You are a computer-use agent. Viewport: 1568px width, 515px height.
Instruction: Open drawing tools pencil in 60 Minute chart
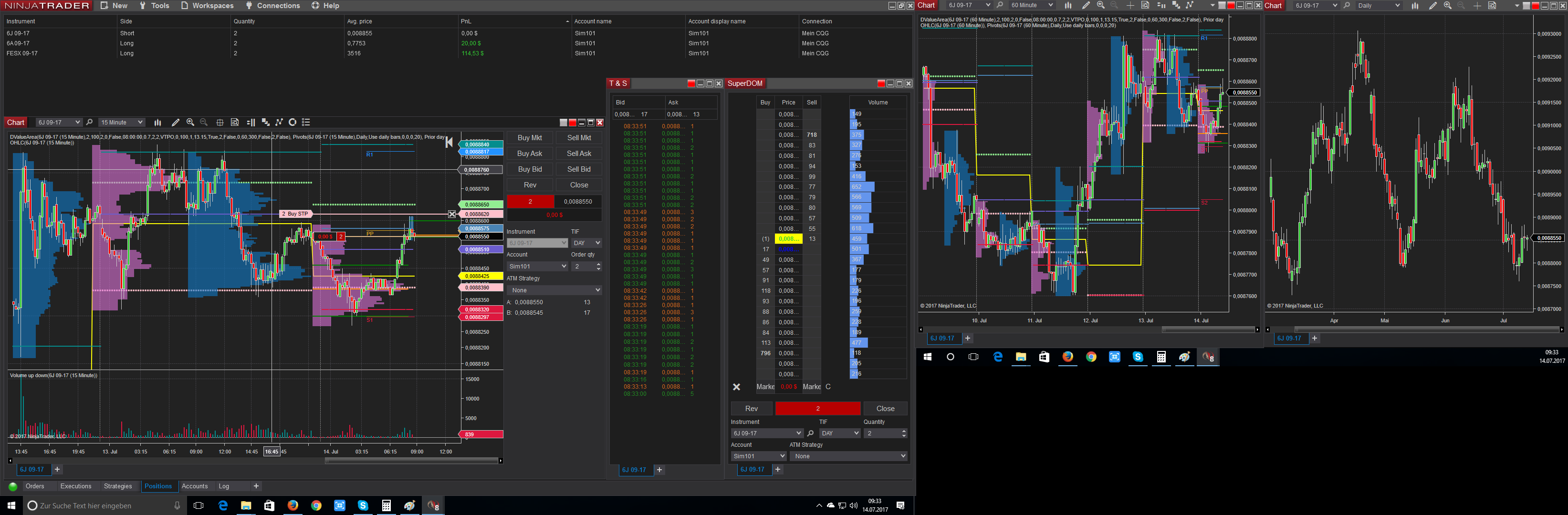coord(1085,5)
